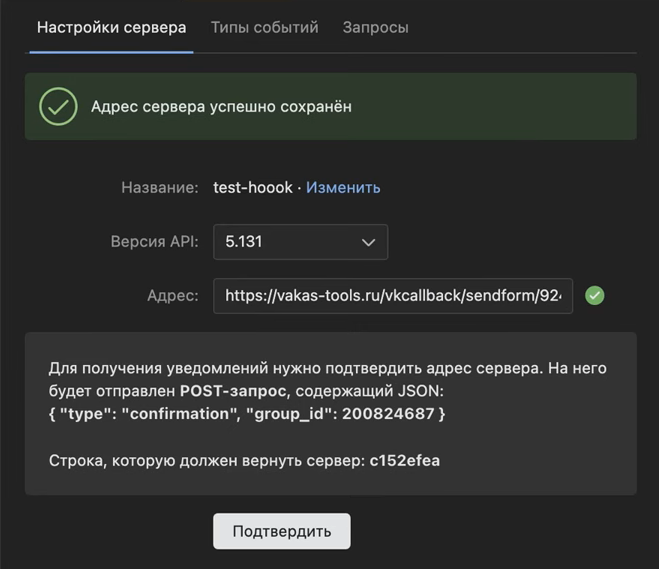Click the confirmation string c152efea
The width and height of the screenshot is (659, 569).
pos(404,460)
